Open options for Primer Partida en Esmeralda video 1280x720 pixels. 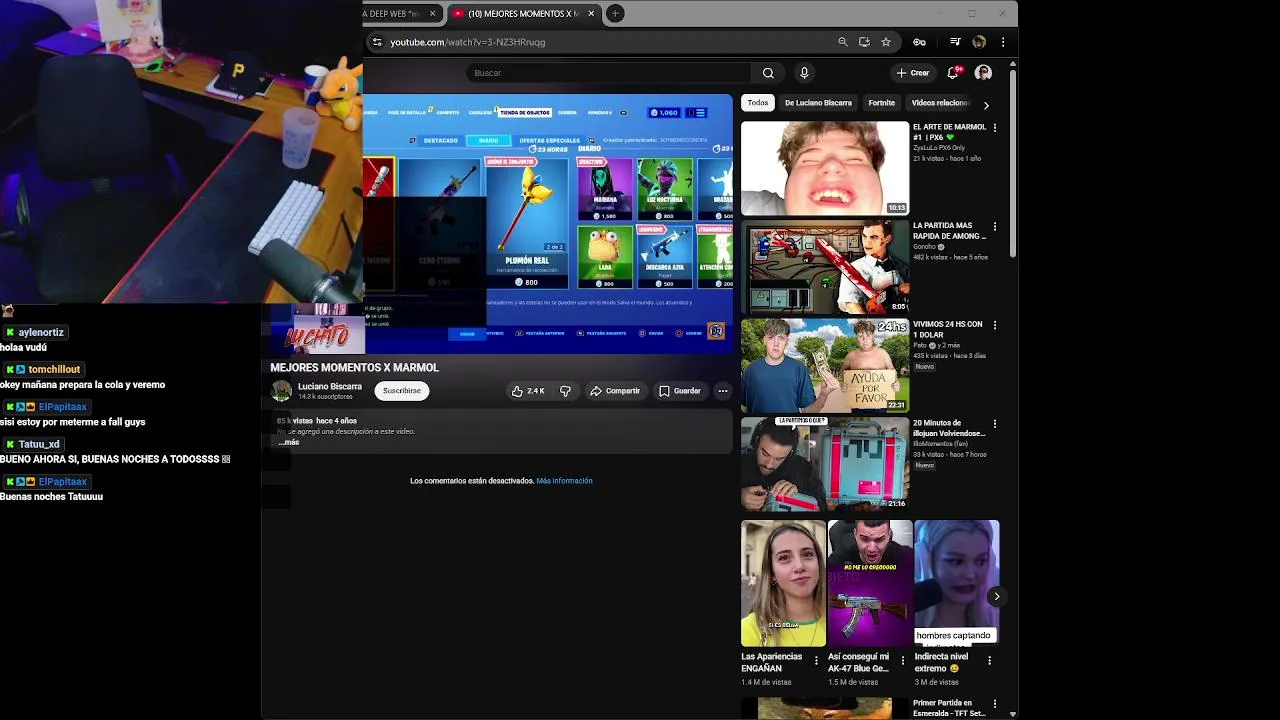pyautogui.click(x=995, y=704)
